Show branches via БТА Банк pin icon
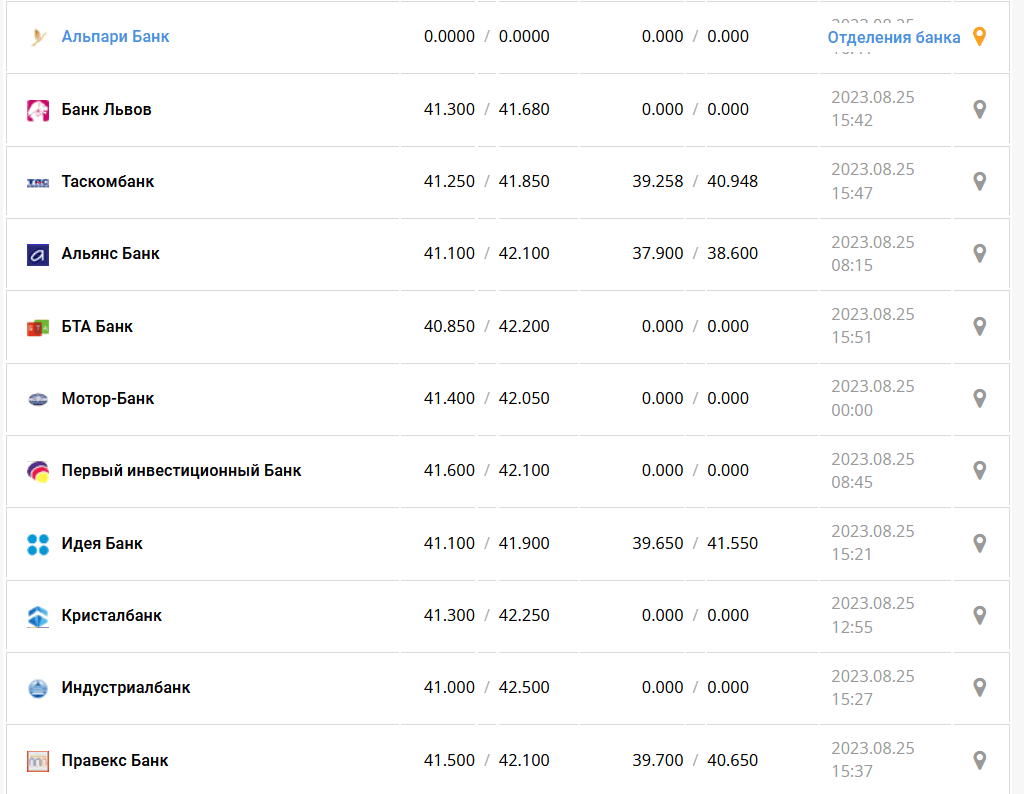The image size is (1024, 794). coord(980,326)
